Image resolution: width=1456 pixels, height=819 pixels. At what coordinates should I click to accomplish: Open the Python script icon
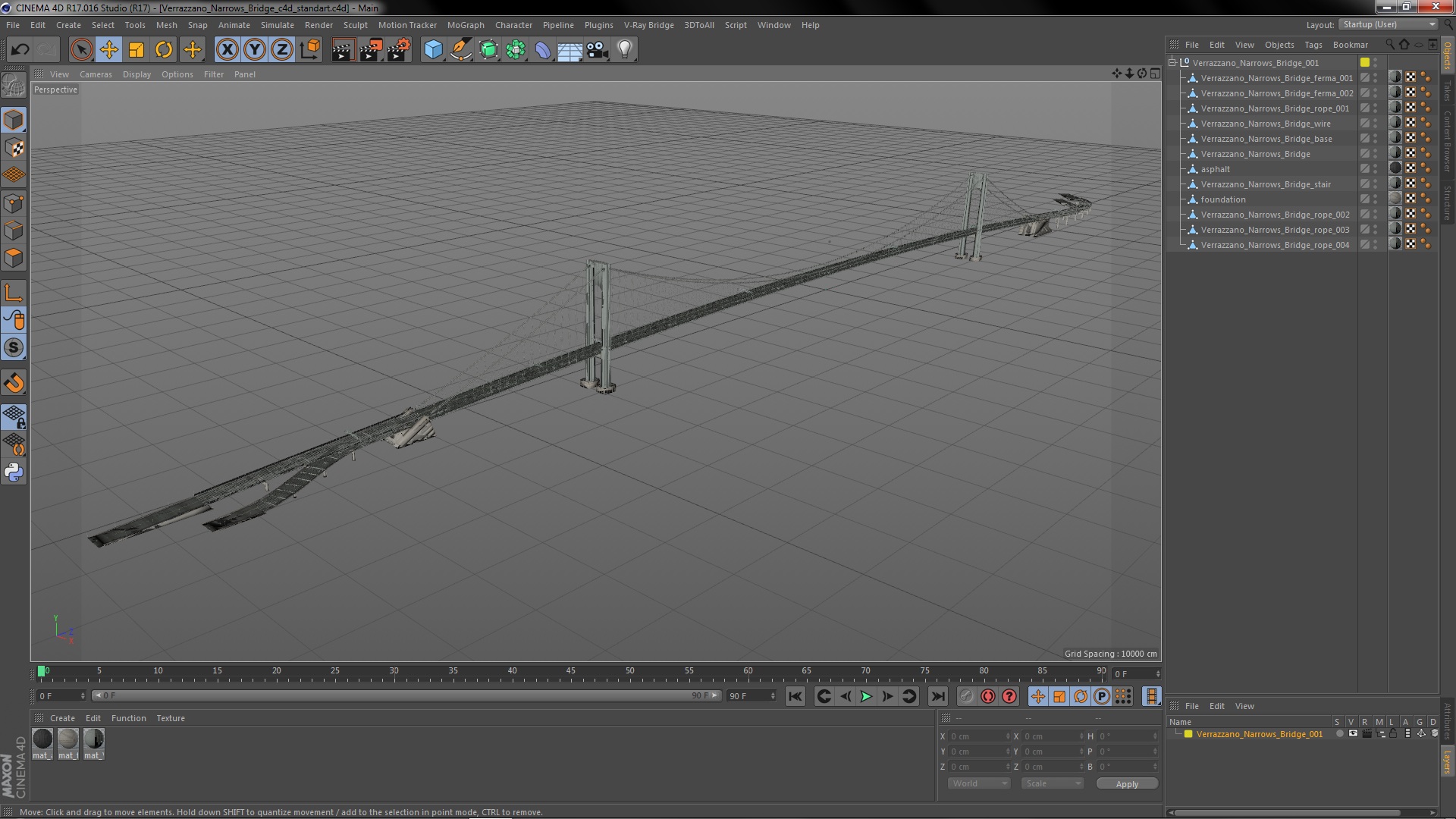(x=14, y=472)
